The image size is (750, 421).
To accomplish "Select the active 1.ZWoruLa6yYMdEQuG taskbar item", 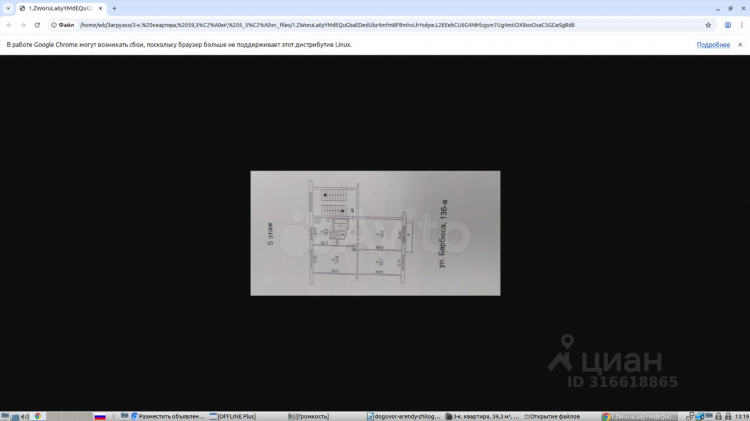I will click(x=640, y=417).
